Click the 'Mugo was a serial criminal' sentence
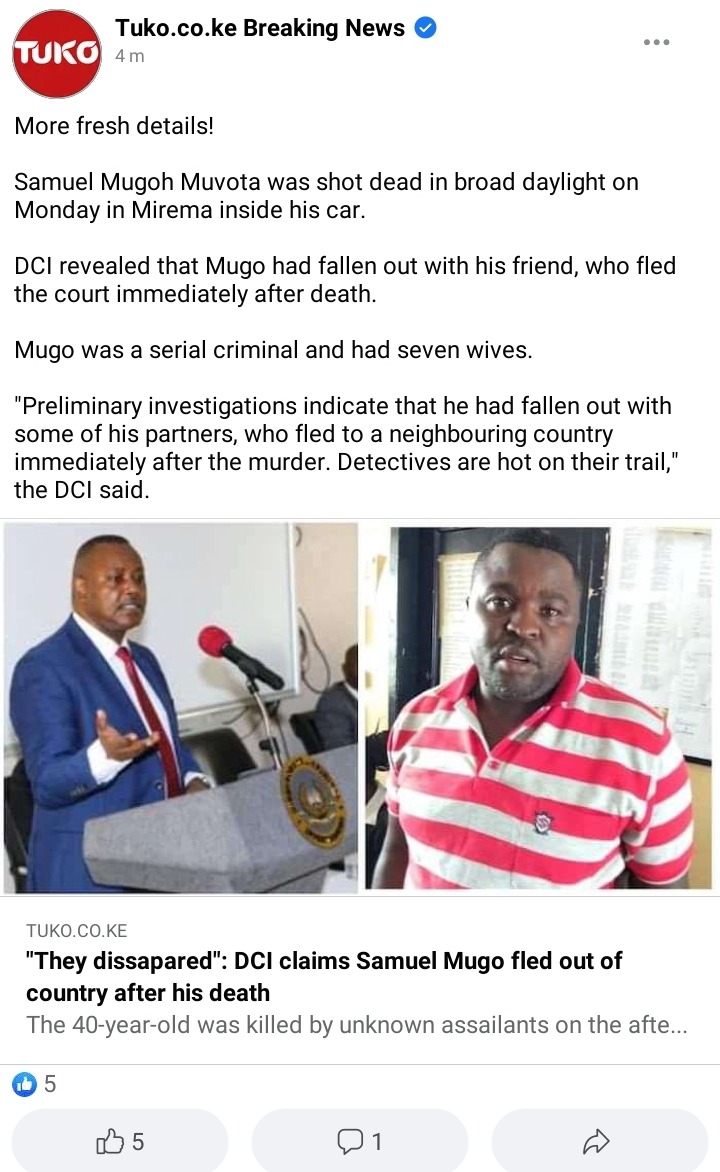 click(x=273, y=350)
